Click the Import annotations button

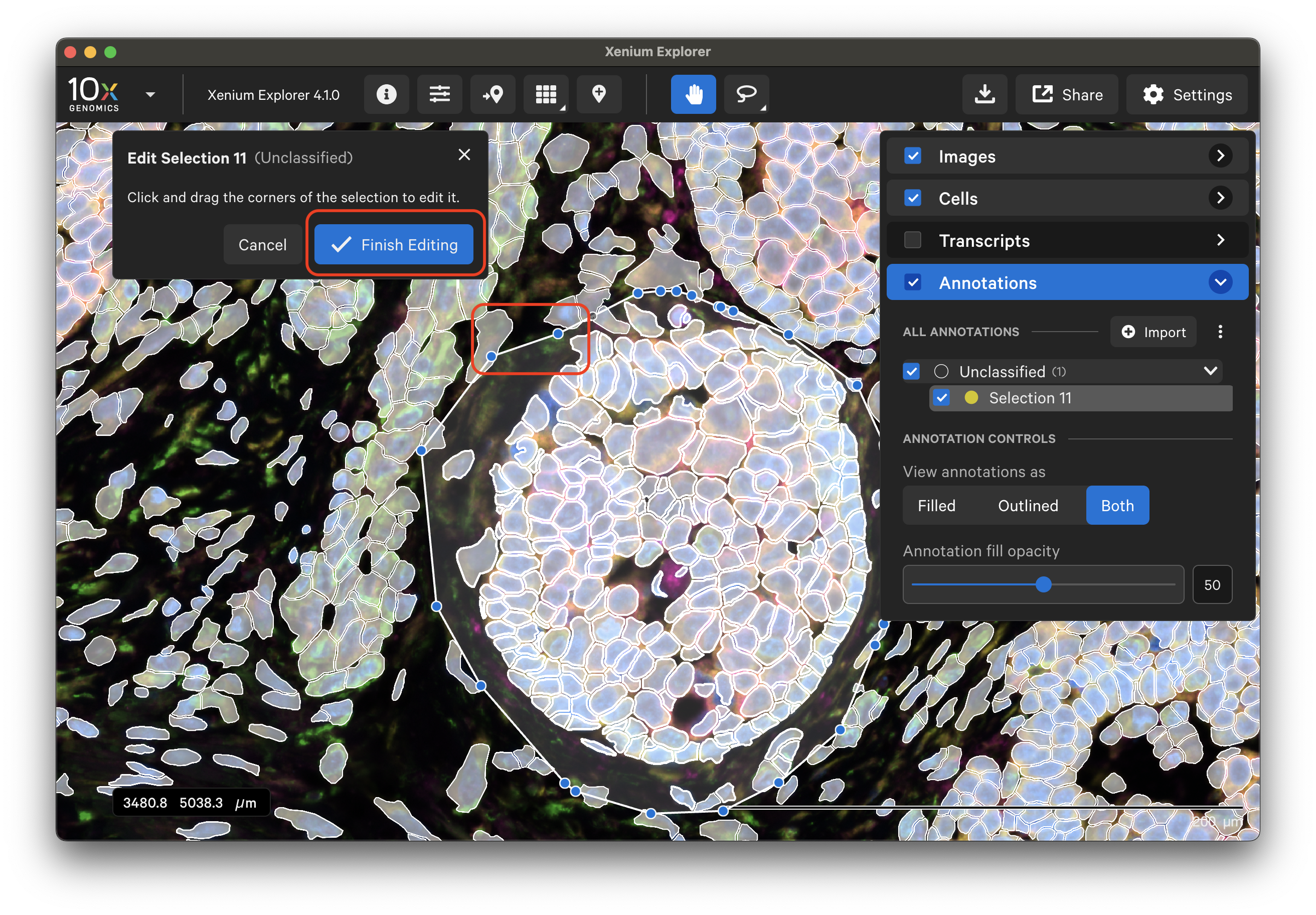[x=1153, y=332]
